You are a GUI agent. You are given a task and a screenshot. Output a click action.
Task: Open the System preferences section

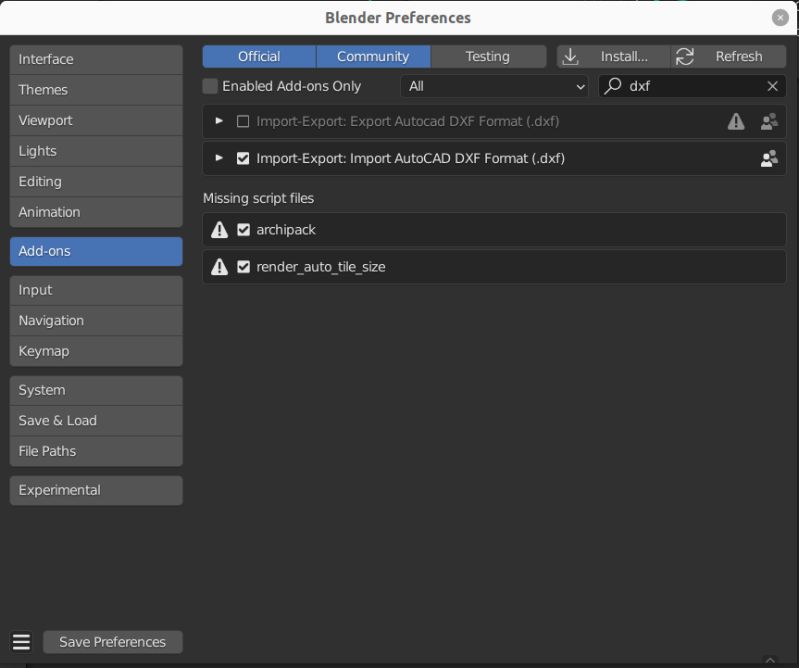point(96,390)
